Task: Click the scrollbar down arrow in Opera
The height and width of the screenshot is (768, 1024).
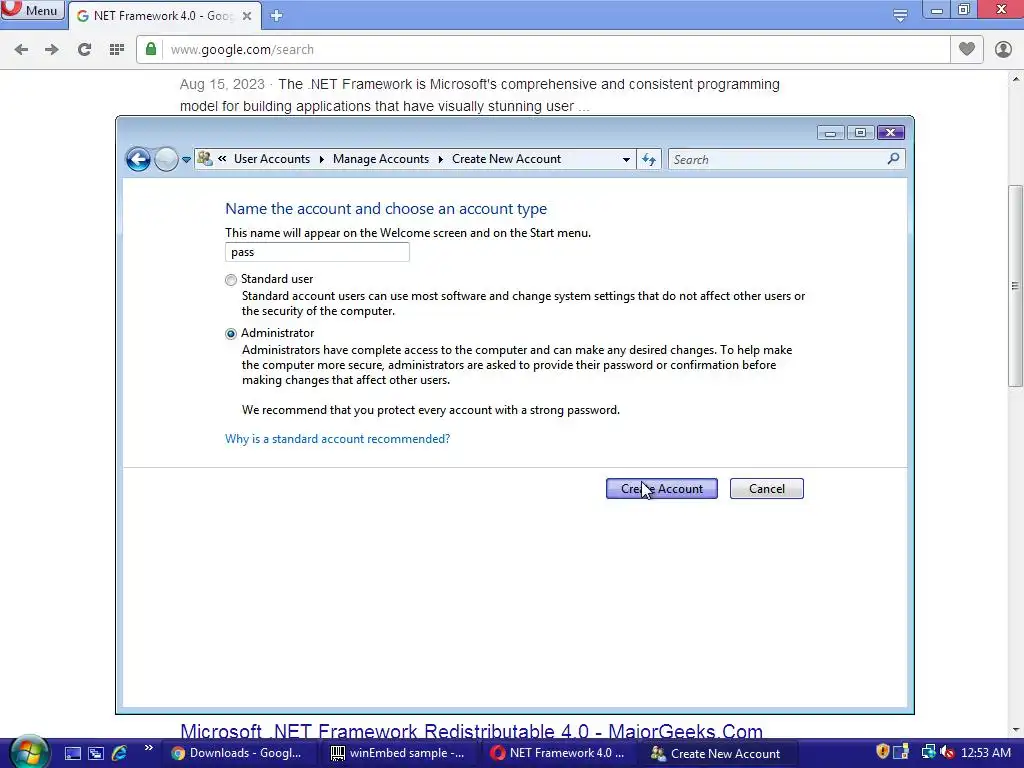Action: coord(1016,730)
